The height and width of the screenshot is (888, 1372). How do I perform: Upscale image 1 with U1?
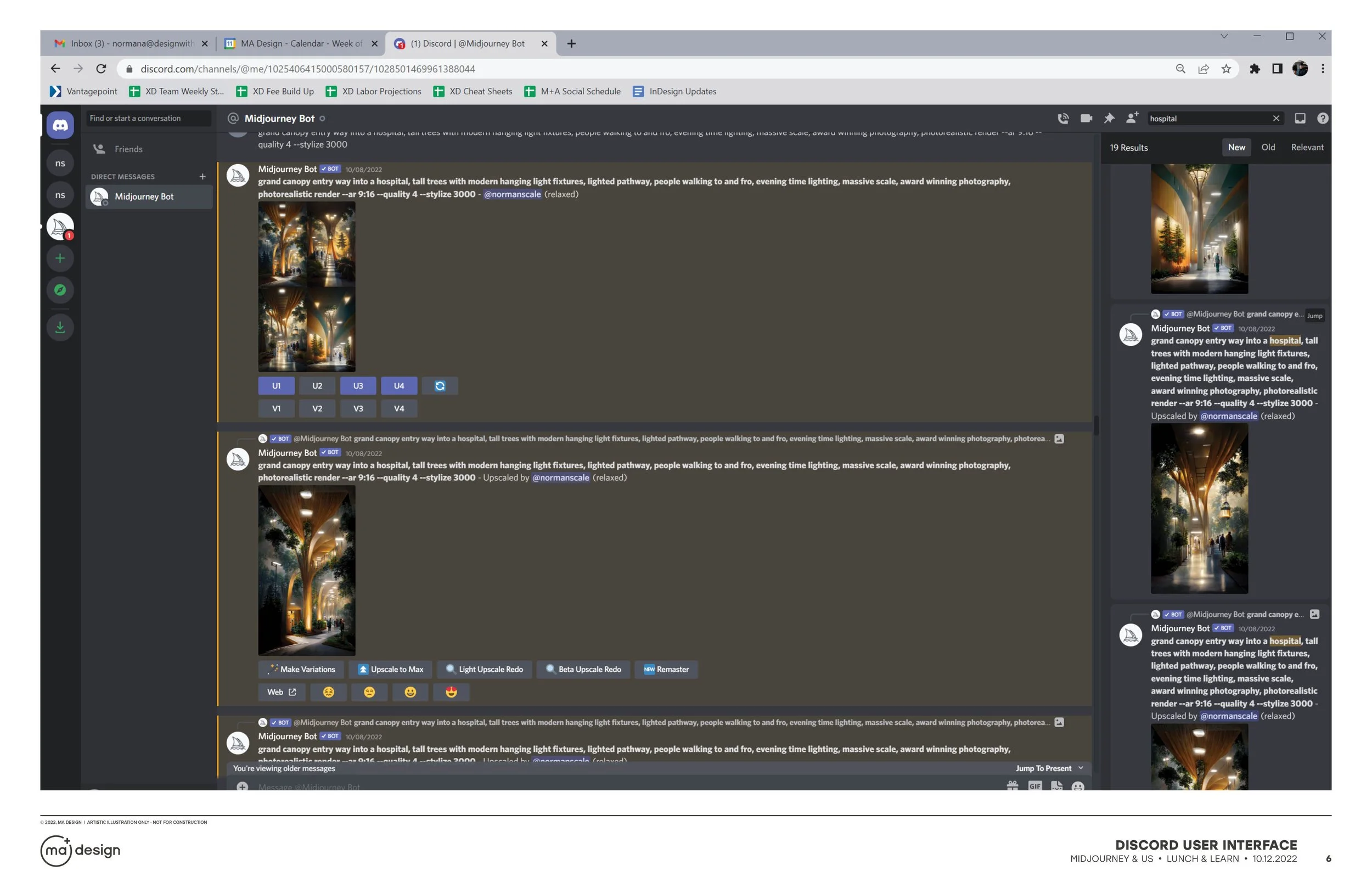[277, 386]
